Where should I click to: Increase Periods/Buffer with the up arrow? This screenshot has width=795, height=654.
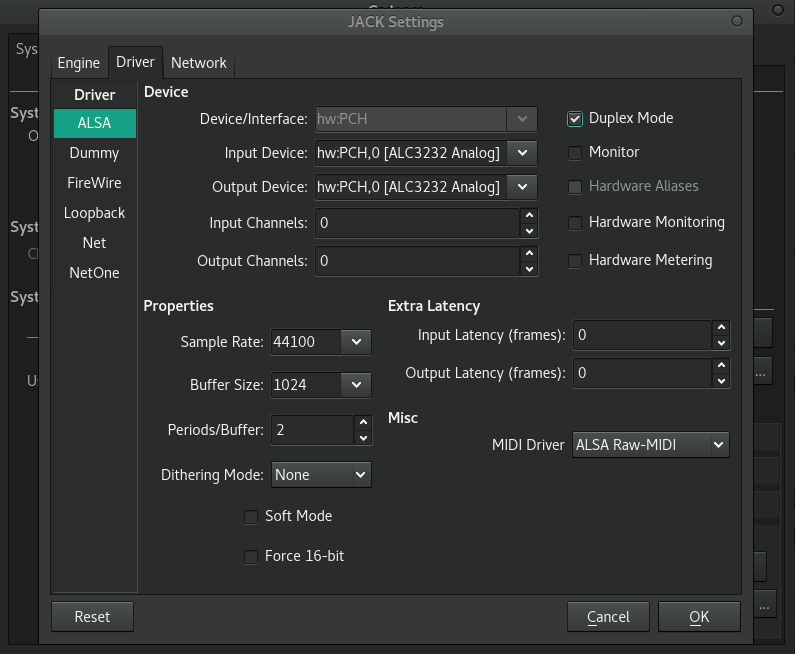point(362,423)
